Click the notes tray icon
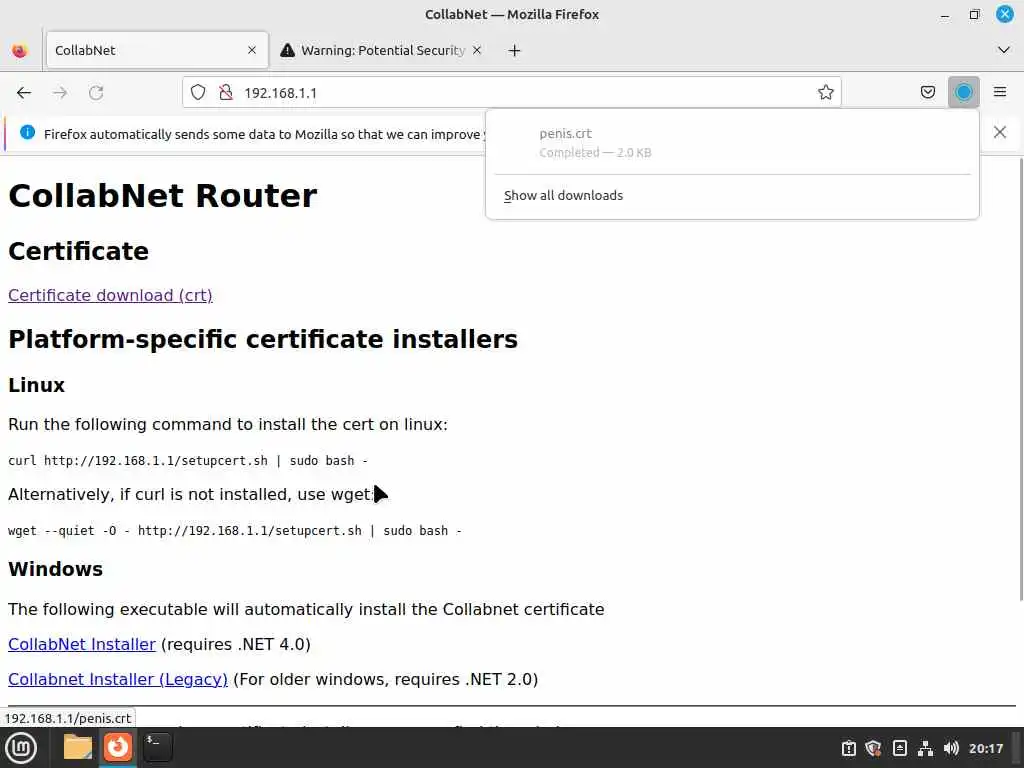Image resolution: width=1024 pixels, height=768 pixels. click(x=899, y=748)
